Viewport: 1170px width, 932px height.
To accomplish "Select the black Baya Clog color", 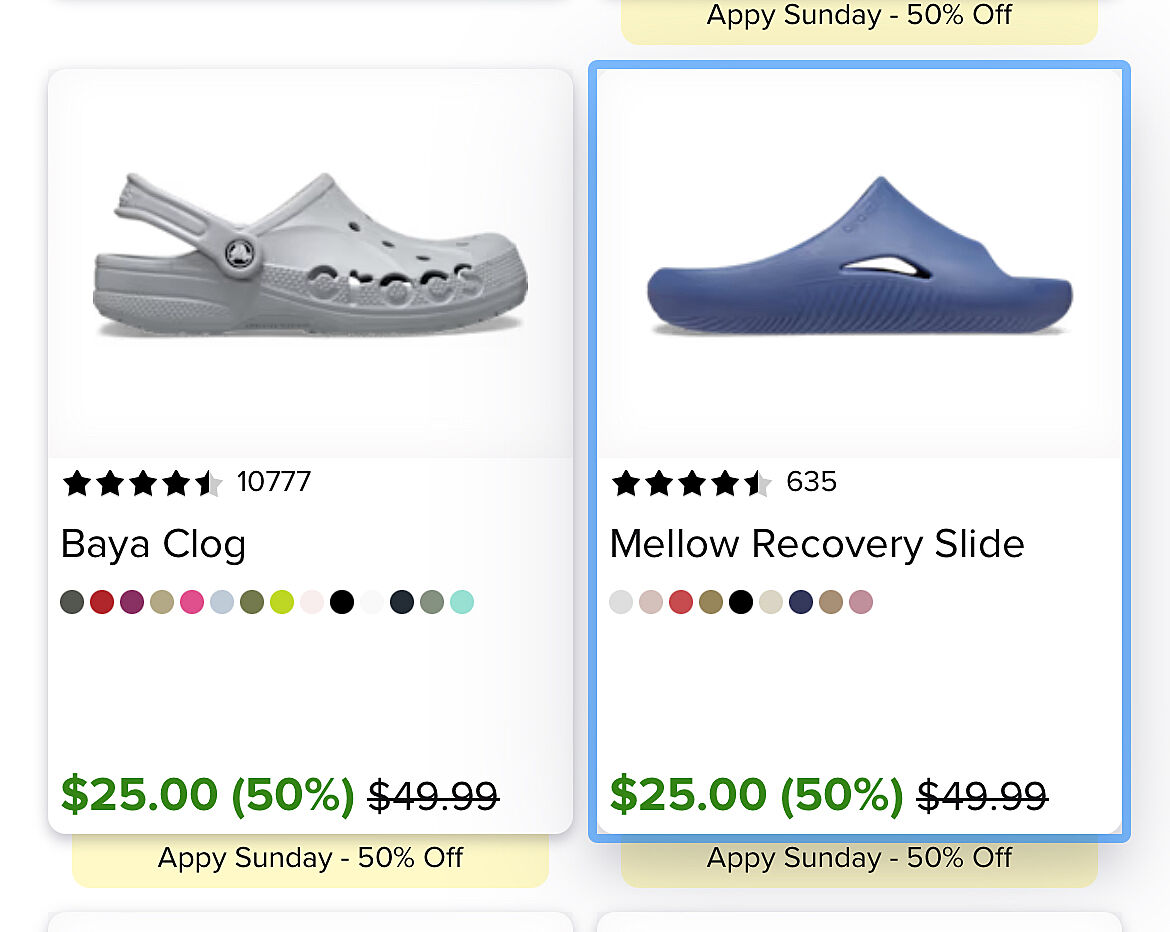I will pyautogui.click(x=342, y=602).
